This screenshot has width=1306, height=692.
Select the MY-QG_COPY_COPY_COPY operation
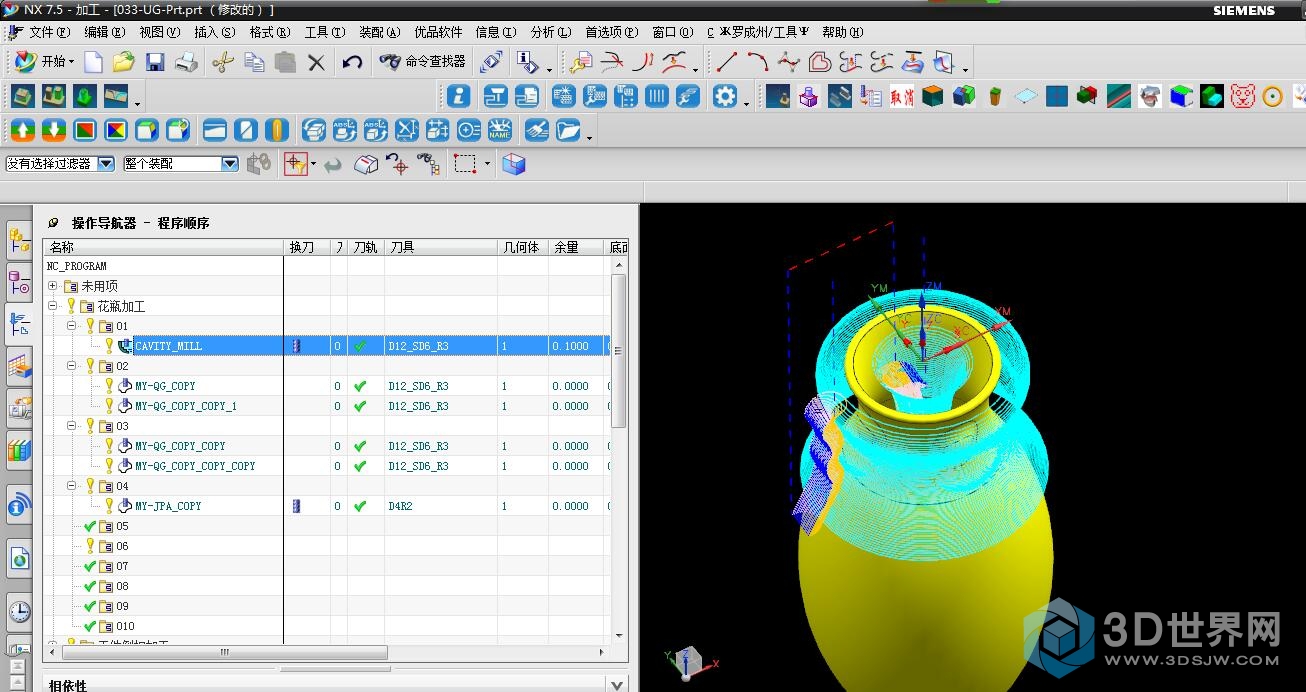195,466
